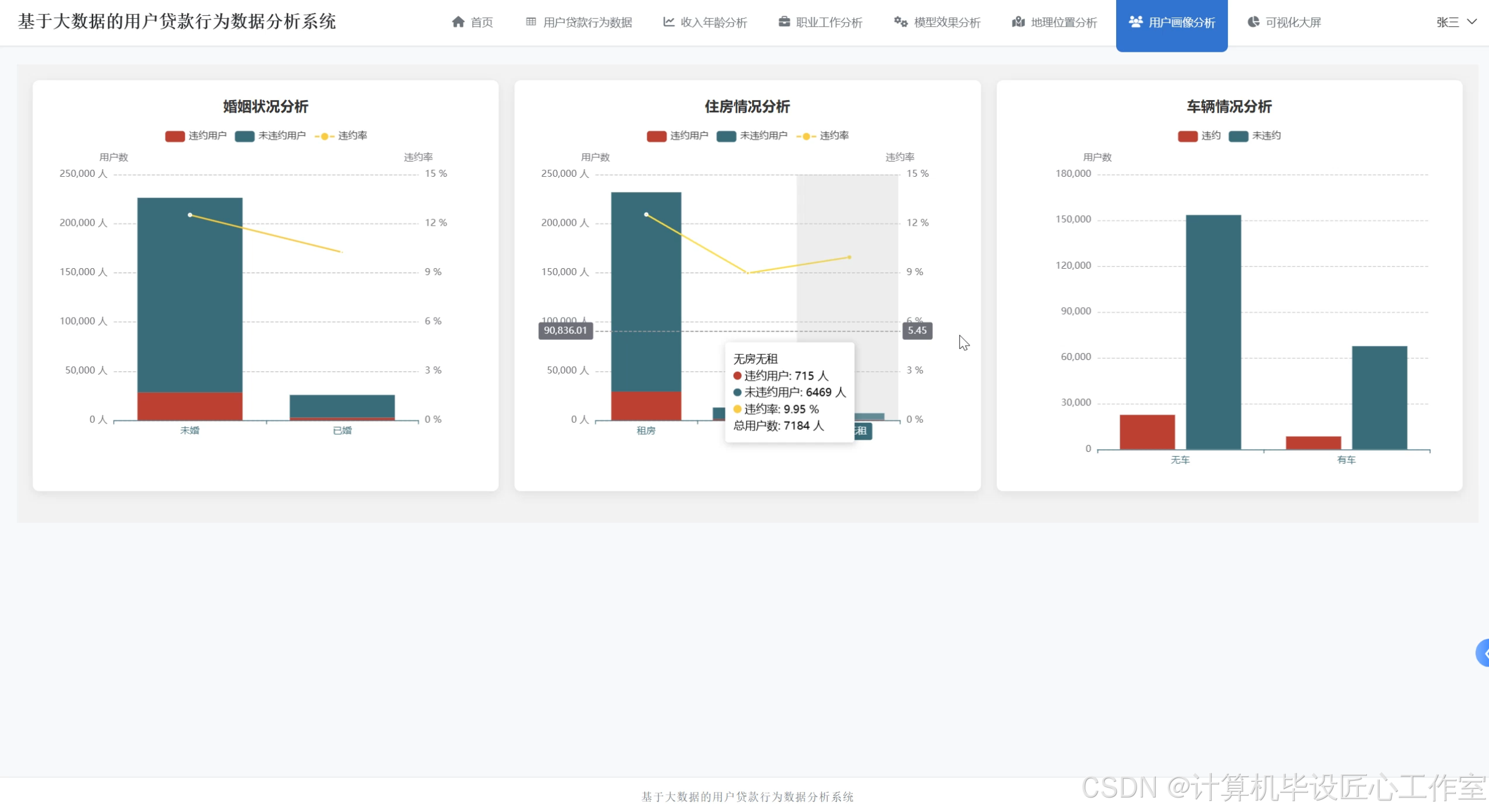Screen dimensions: 1489x812
Task: Click the 车辆情况分析 chart title
Action: pyautogui.click(x=1229, y=106)
